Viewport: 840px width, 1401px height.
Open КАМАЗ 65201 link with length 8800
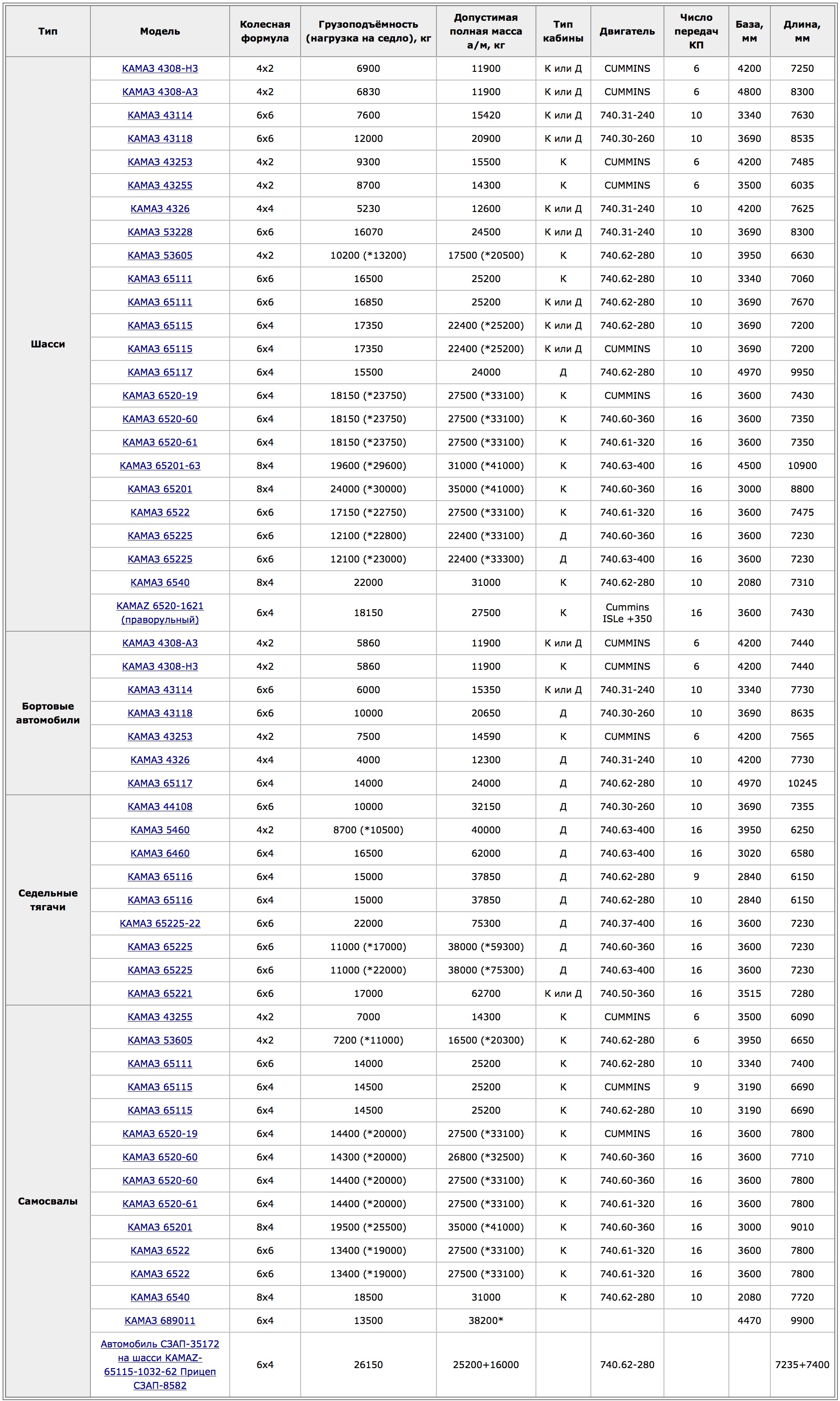pyautogui.click(x=160, y=489)
